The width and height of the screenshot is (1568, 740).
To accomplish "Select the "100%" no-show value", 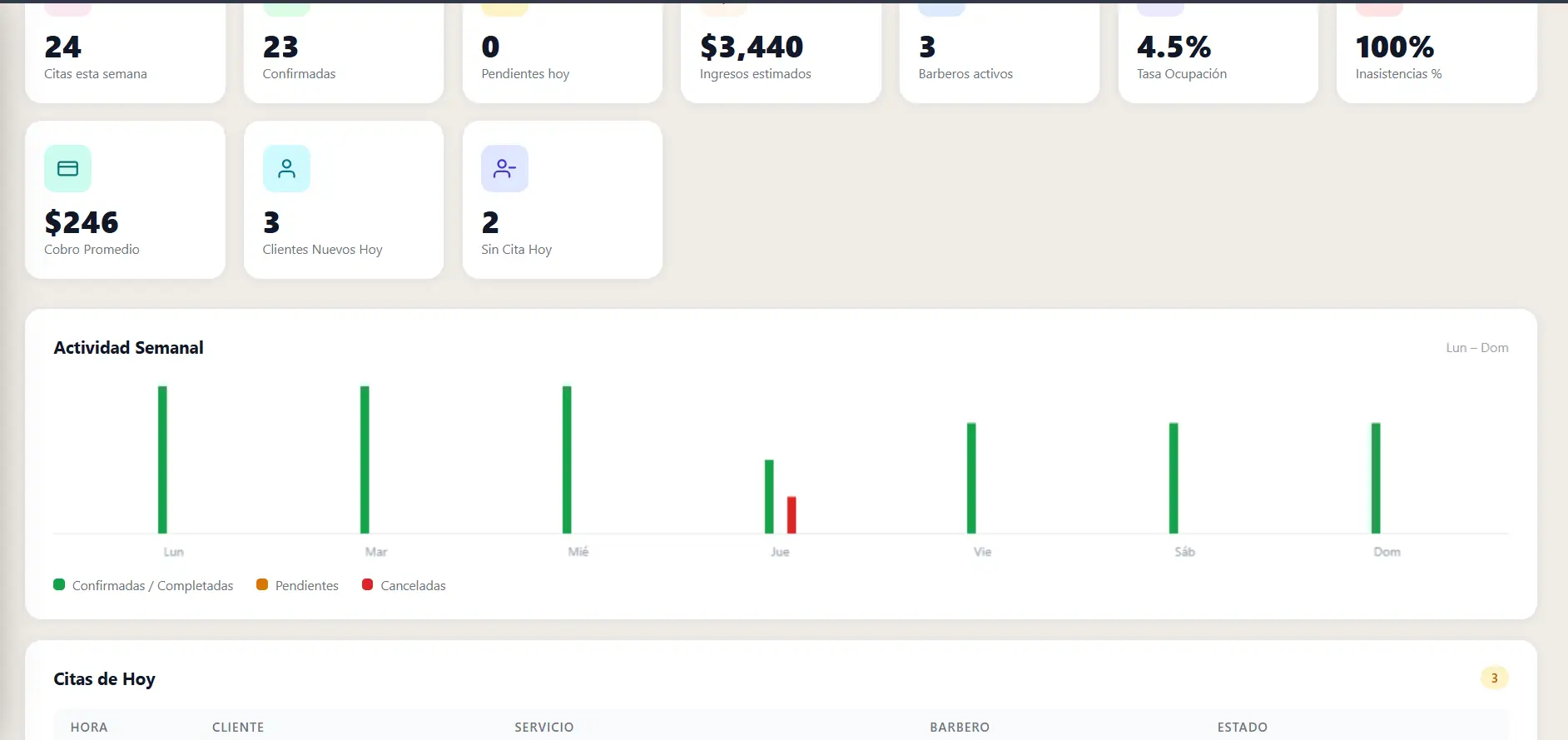I will (1395, 47).
